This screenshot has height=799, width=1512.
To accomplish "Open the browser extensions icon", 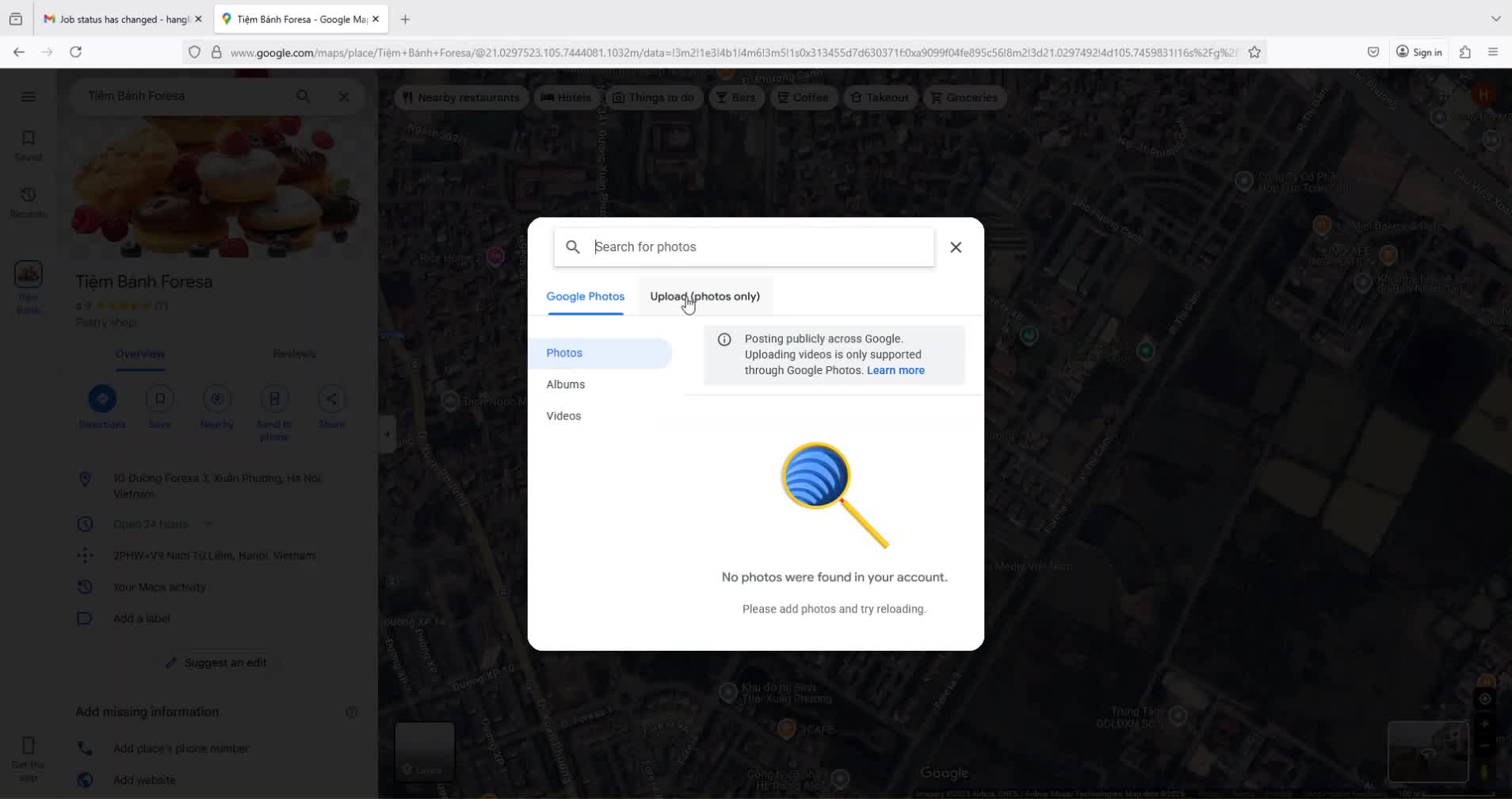I will coord(1465,52).
